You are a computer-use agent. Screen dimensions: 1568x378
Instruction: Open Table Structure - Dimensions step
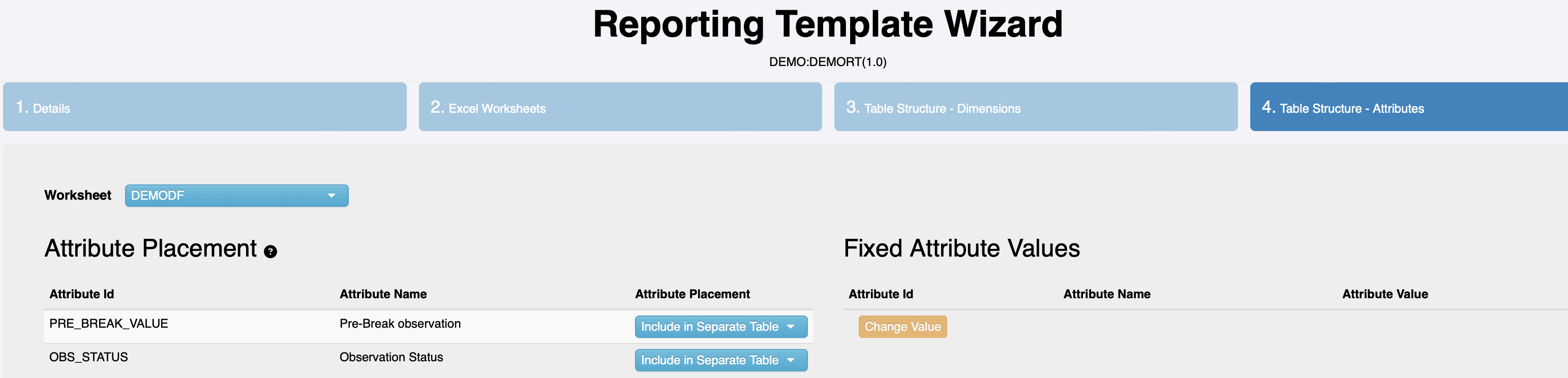(x=1035, y=107)
